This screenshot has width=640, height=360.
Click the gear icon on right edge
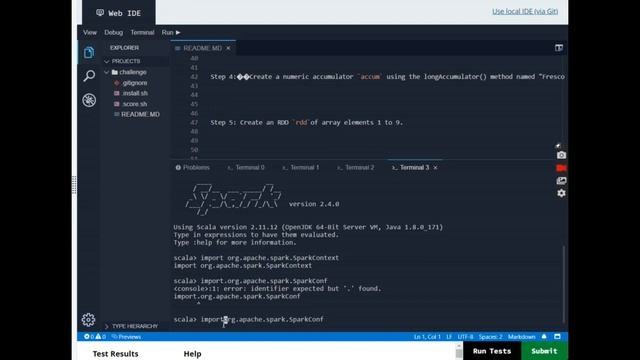[561, 193]
